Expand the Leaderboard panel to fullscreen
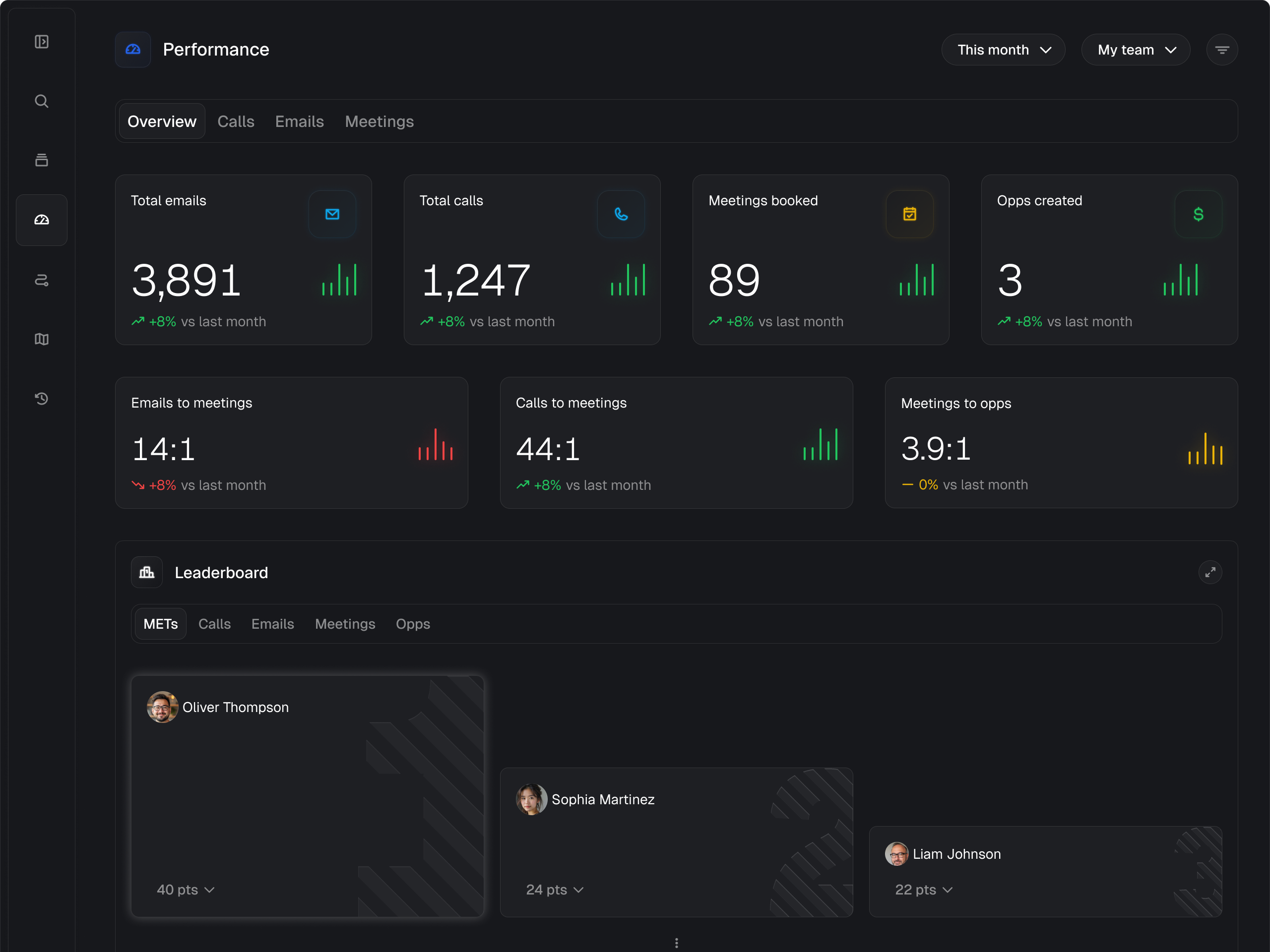 (1209, 572)
